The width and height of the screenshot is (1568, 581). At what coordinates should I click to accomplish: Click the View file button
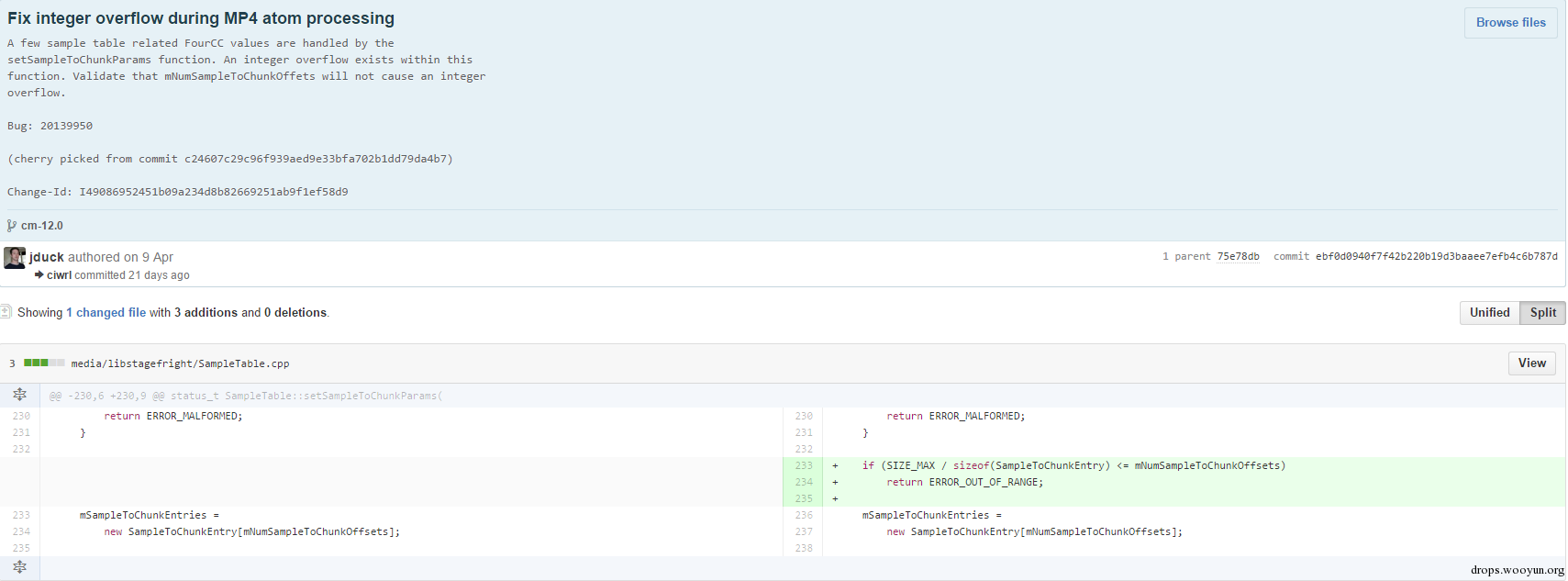pyautogui.click(x=1531, y=363)
